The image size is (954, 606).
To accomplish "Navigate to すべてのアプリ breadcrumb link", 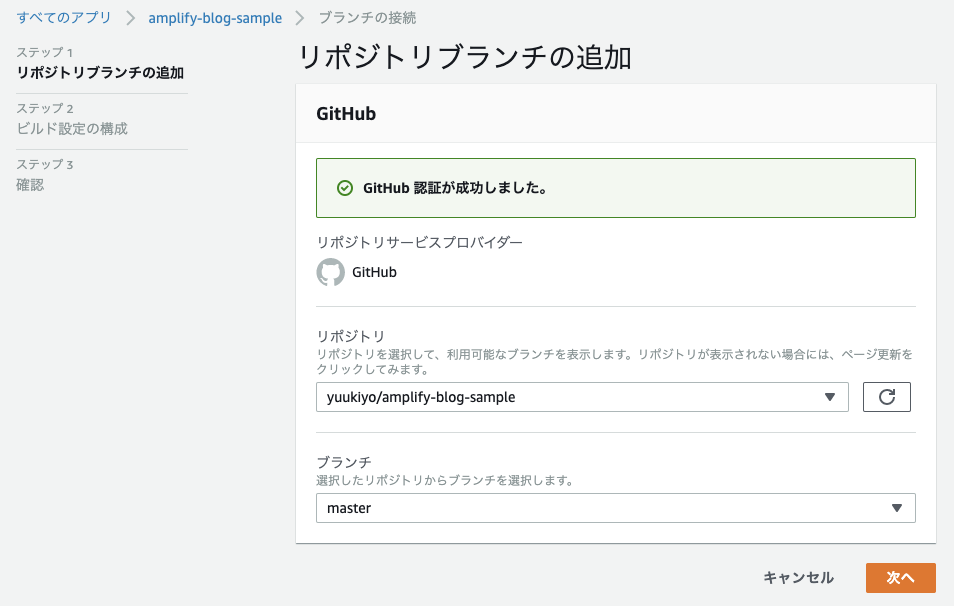I will (61, 17).
